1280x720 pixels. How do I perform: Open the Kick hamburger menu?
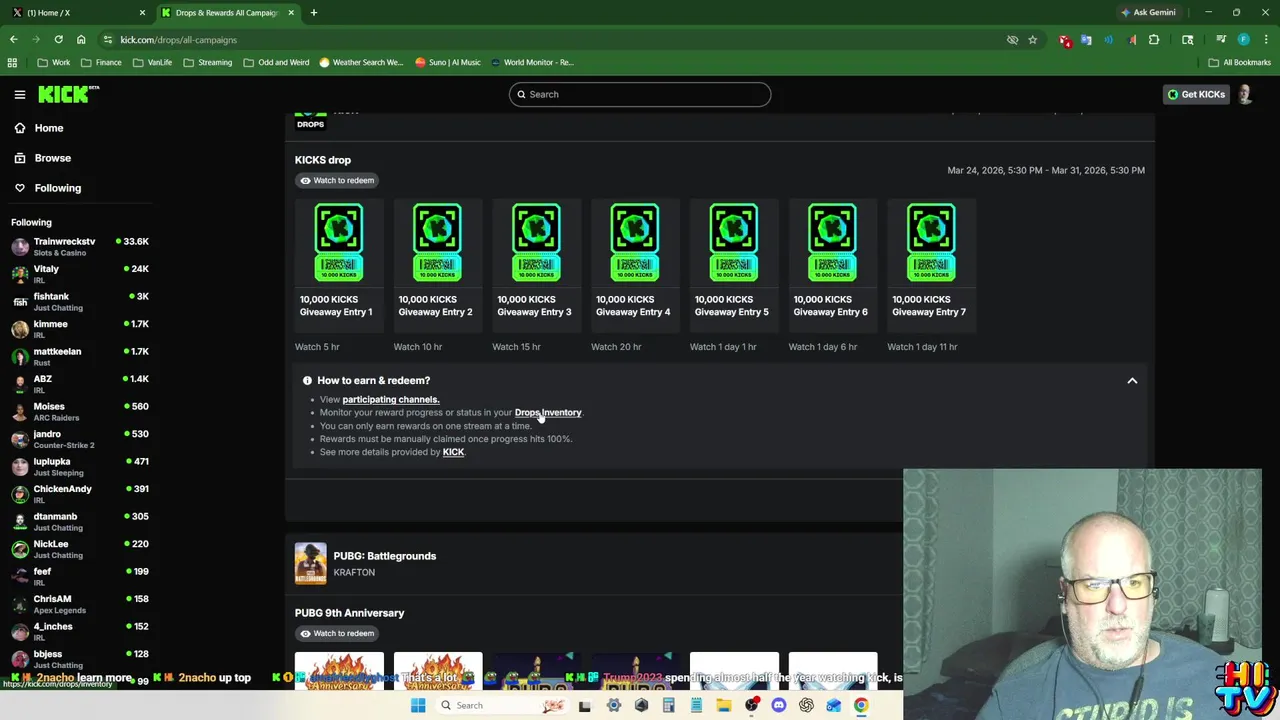click(x=19, y=94)
